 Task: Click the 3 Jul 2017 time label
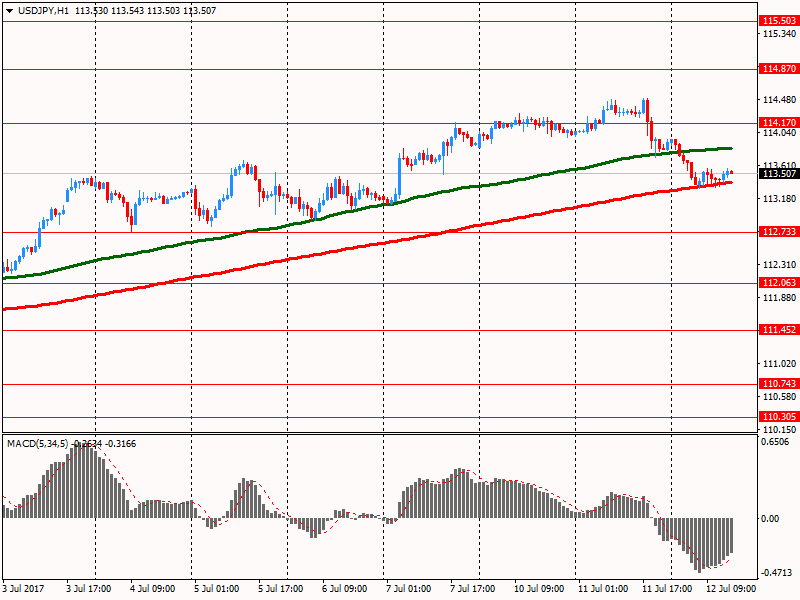point(23,589)
